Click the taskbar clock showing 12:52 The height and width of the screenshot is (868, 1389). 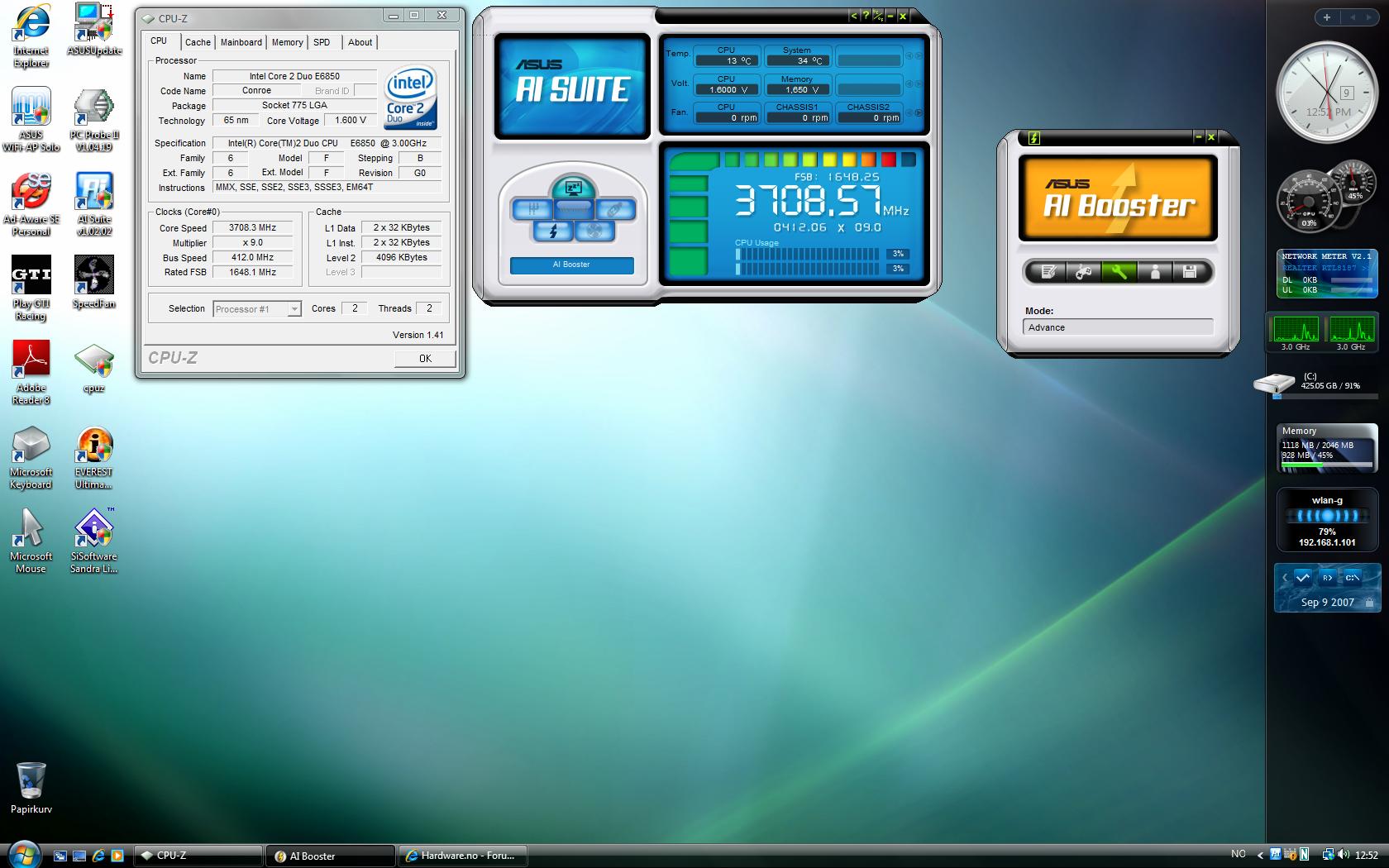(1366, 855)
